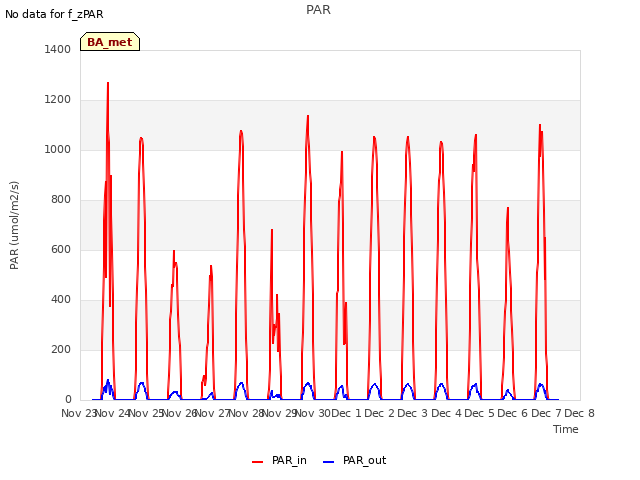Toggle the PAR_in legend entry

[x=279, y=460]
